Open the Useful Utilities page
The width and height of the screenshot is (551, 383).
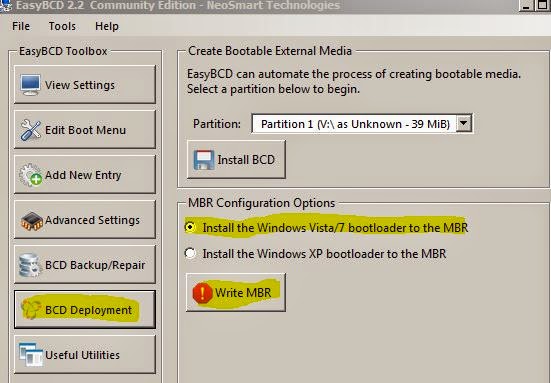[85, 354]
